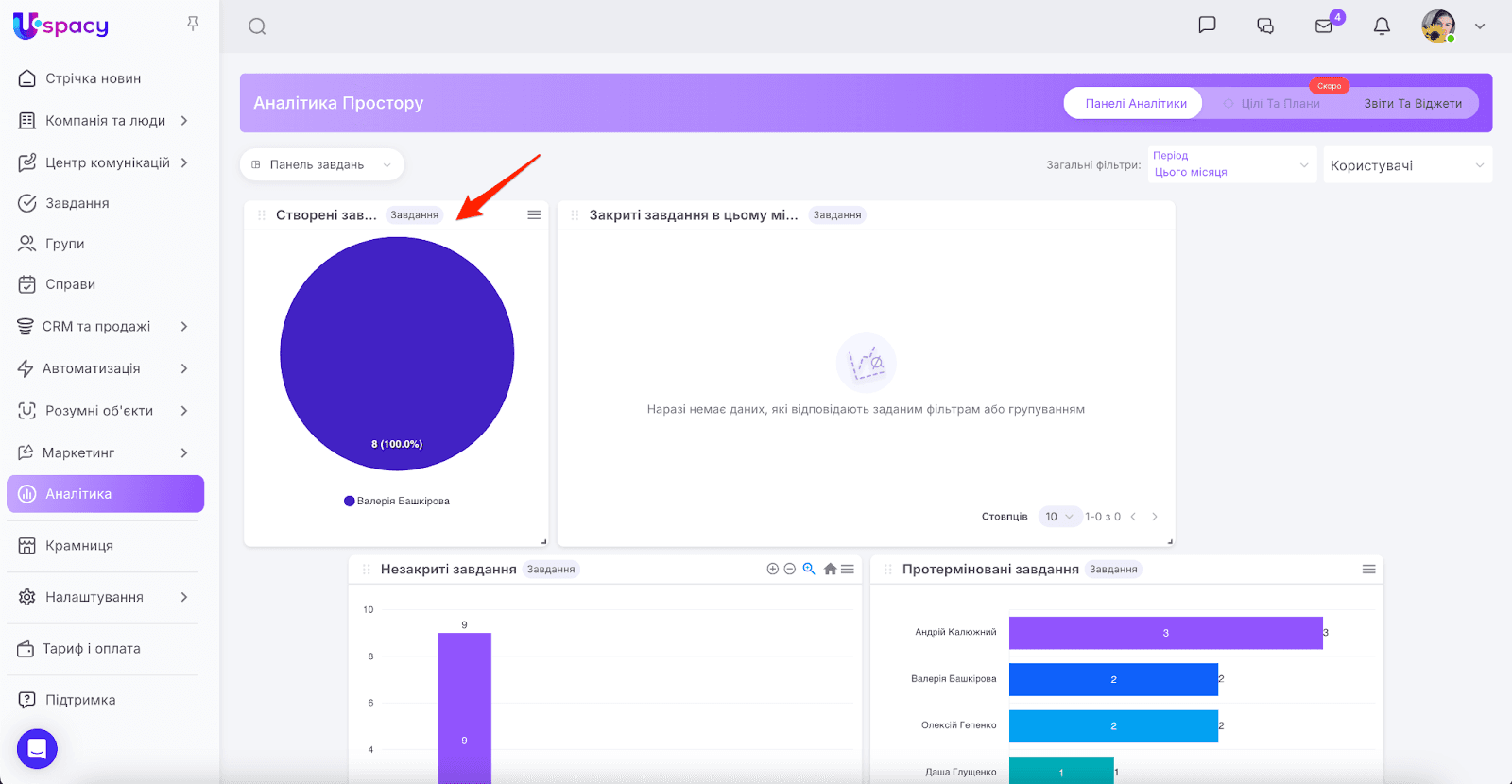This screenshot has height=784, width=1512.
Task: Open the Користувачі filter dropdown
Action: [x=1406, y=165]
